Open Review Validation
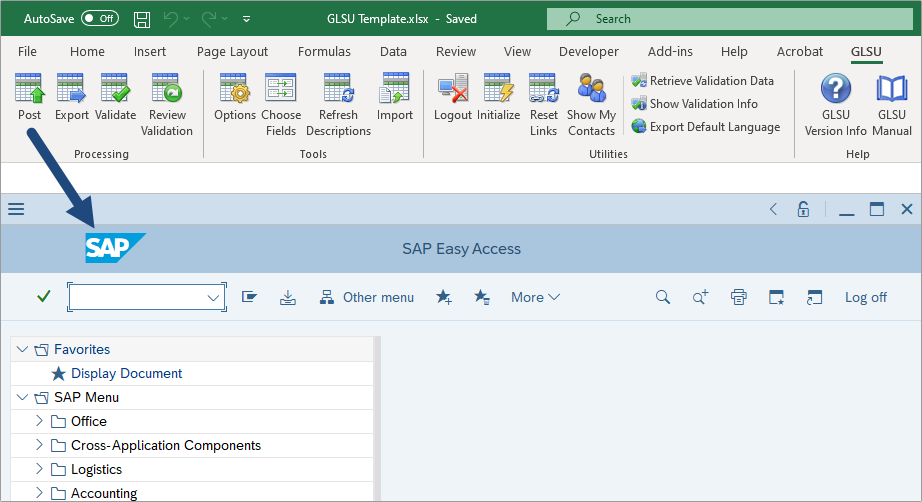Viewport: 922px width, 502px height. point(167,105)
